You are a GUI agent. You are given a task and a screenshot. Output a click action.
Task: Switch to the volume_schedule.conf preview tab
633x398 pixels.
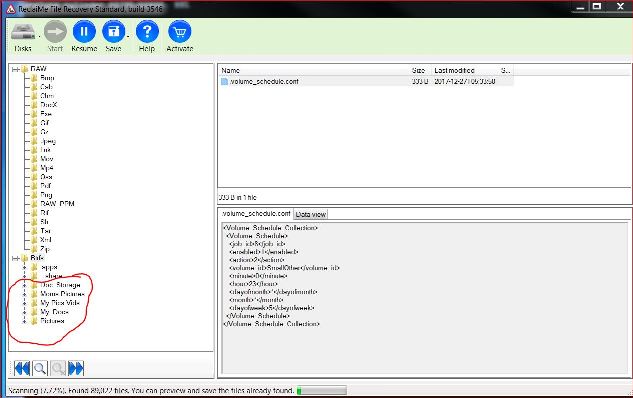point(256,214)
